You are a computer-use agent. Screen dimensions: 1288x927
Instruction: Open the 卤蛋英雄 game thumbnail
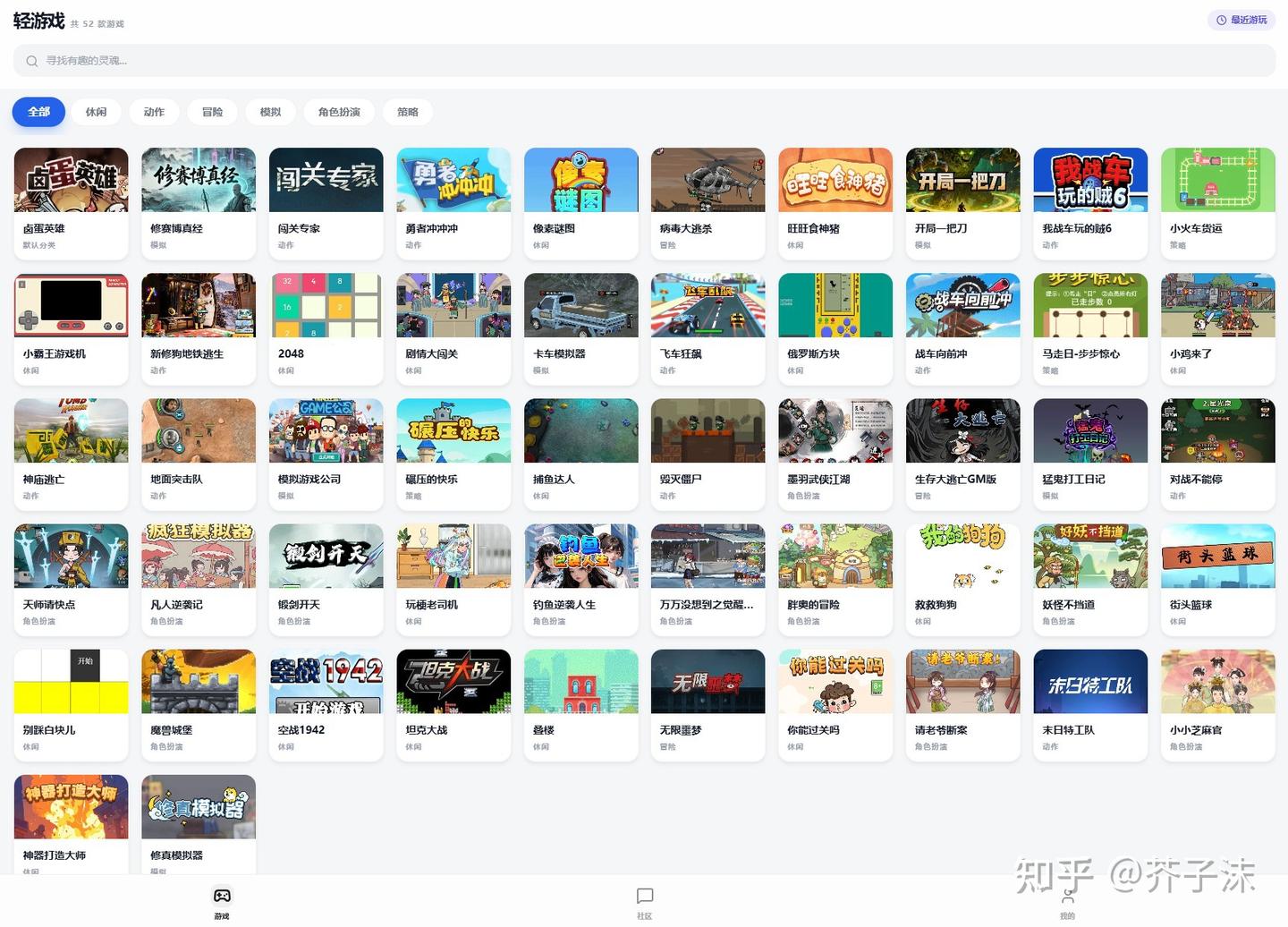[72, 180]
